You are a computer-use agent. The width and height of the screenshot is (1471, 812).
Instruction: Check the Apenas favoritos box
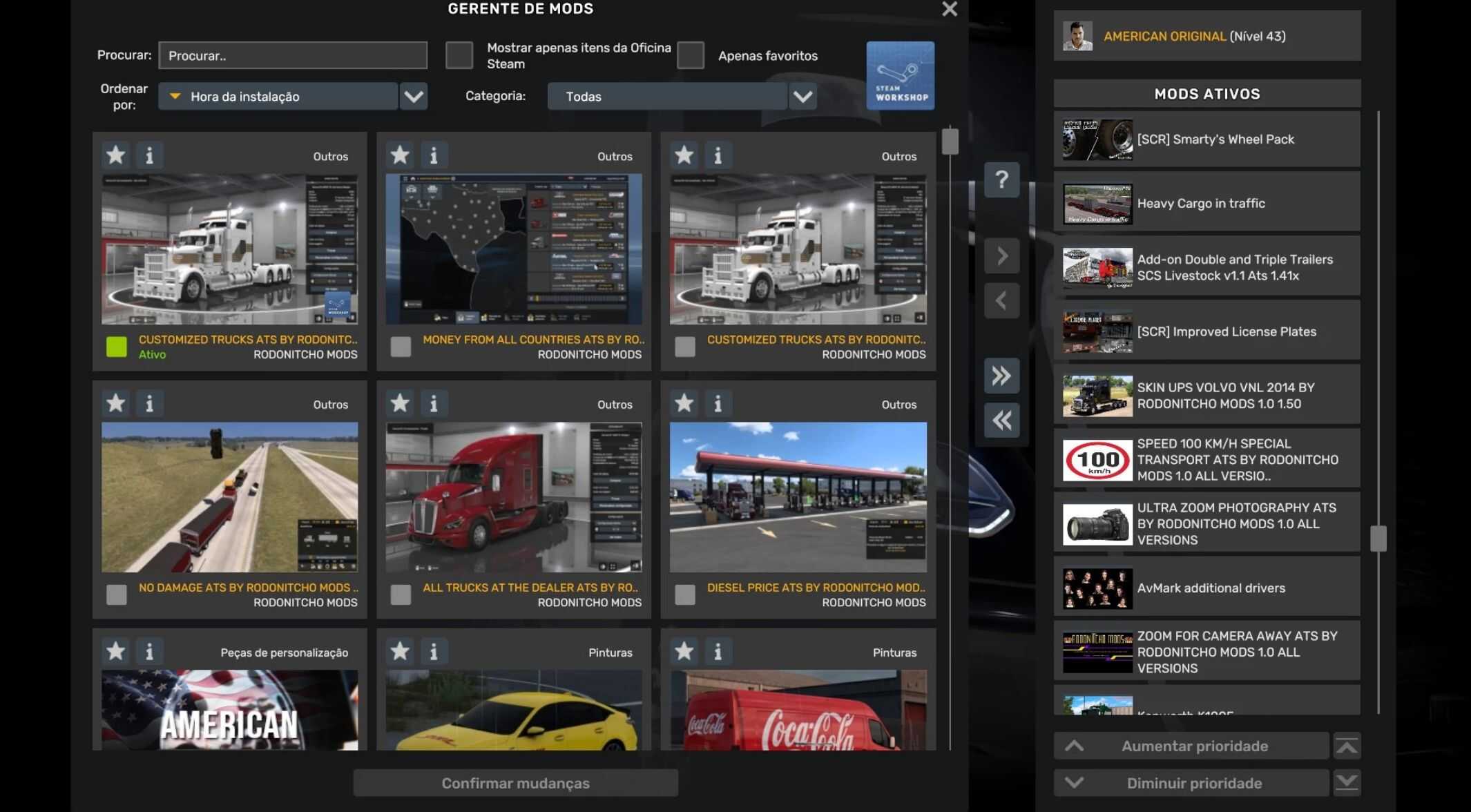pos(691,55)
